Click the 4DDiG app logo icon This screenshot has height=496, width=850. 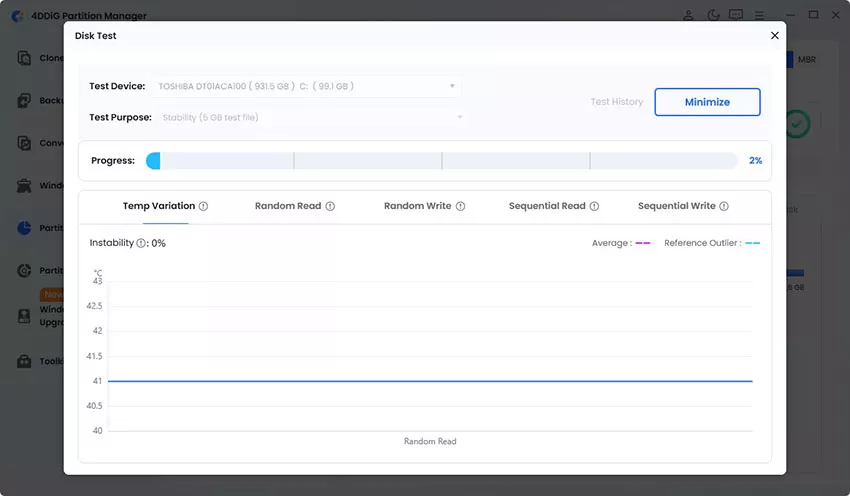(x=17, y=16)
